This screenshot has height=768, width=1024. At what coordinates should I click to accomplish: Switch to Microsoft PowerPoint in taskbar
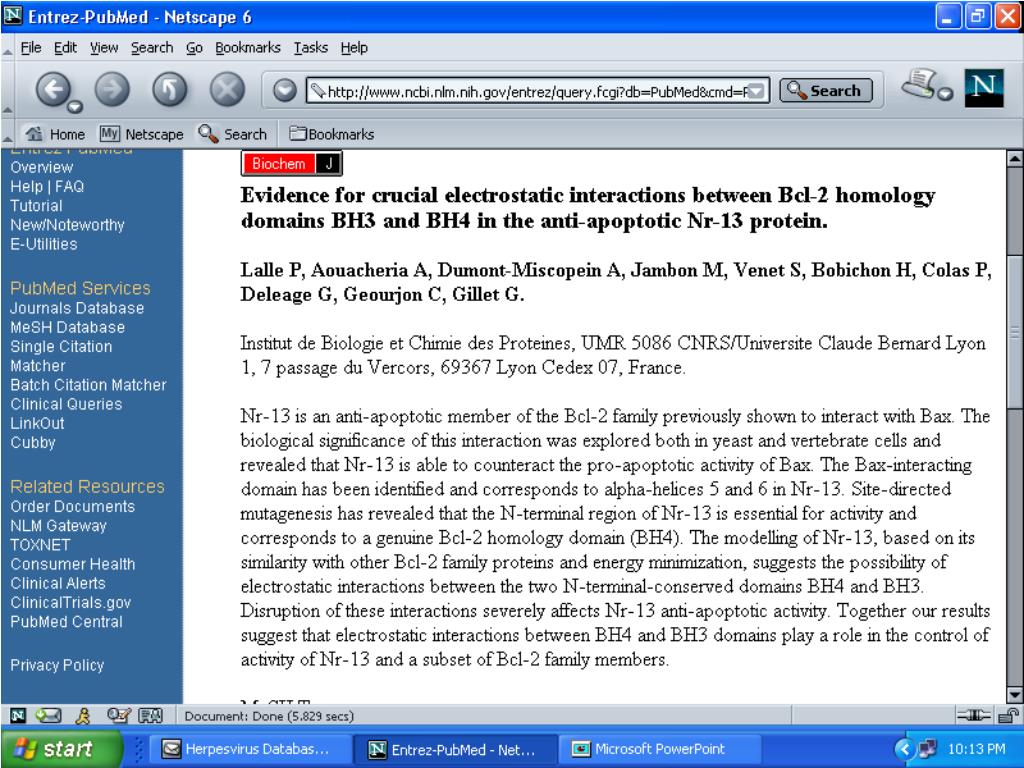660,749
